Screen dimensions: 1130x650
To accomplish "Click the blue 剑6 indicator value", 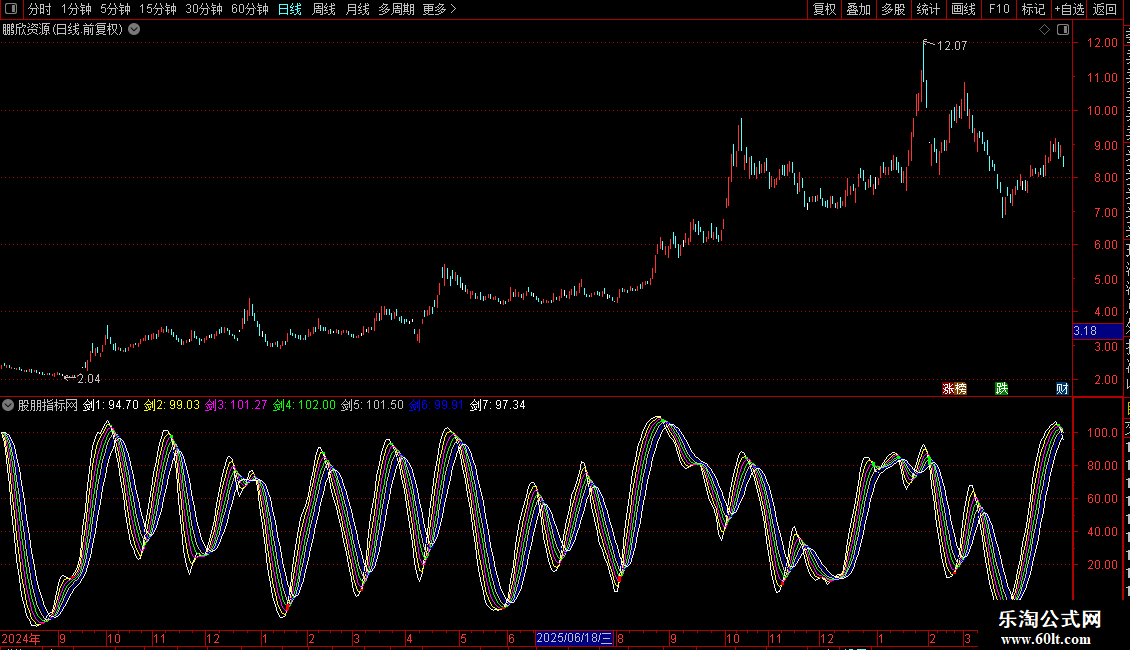I will tap(437, 405).
